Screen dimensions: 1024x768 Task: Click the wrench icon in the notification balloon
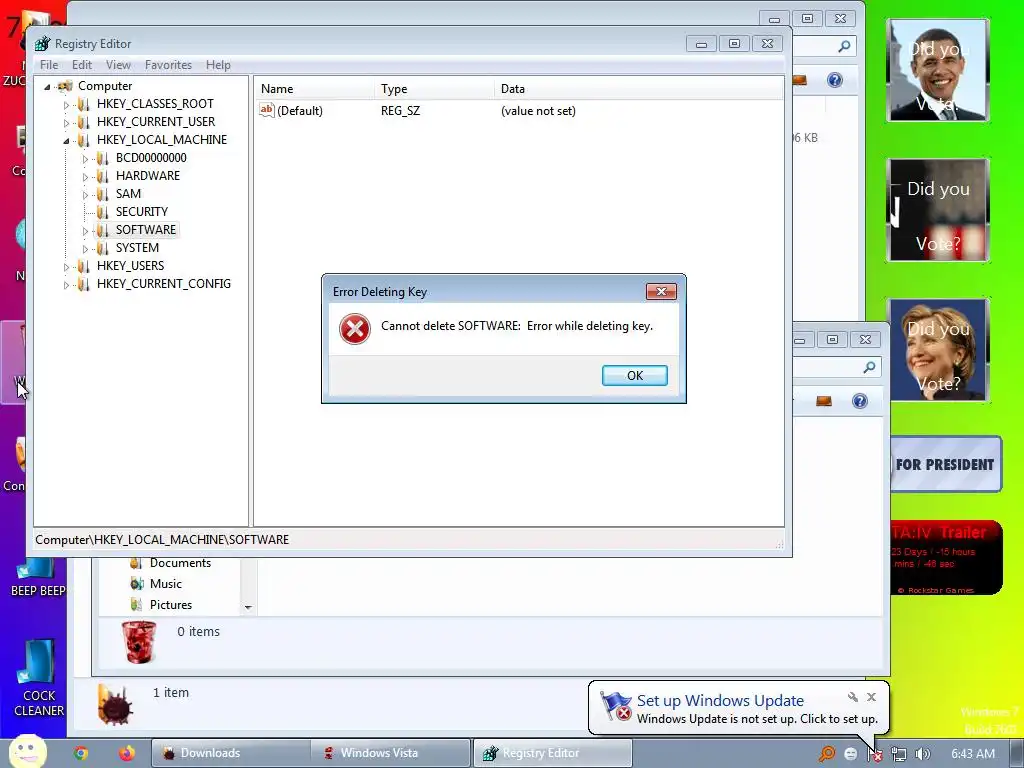click(x=853, y=697)
